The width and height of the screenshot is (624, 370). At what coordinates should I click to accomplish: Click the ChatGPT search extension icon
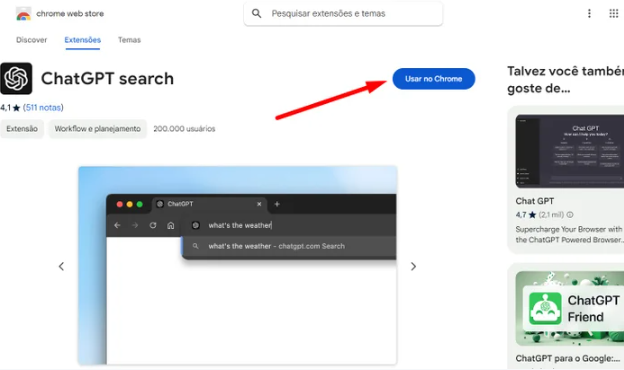pyautogui.click(x=16, y=78)
